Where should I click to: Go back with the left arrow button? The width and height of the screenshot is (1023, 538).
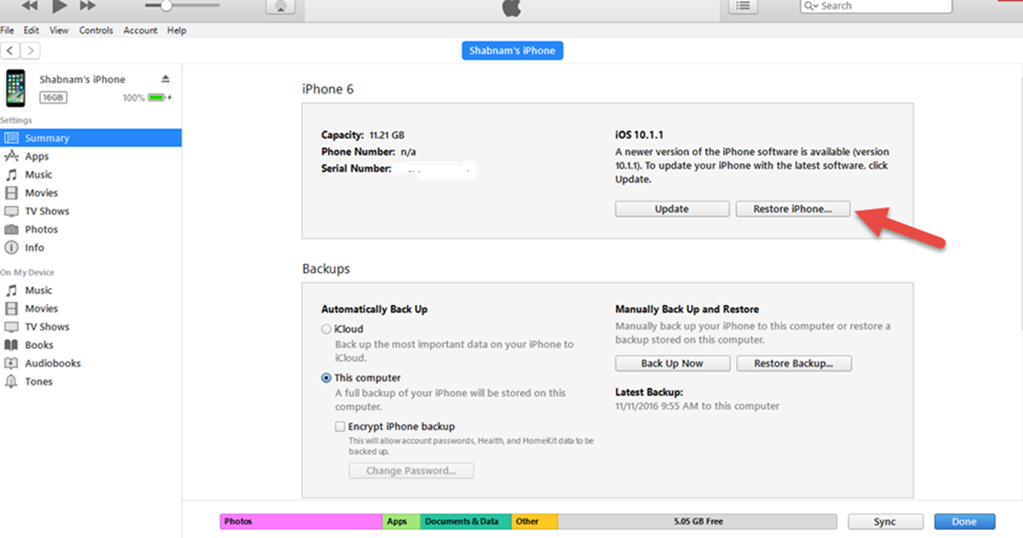coord(10,50)
